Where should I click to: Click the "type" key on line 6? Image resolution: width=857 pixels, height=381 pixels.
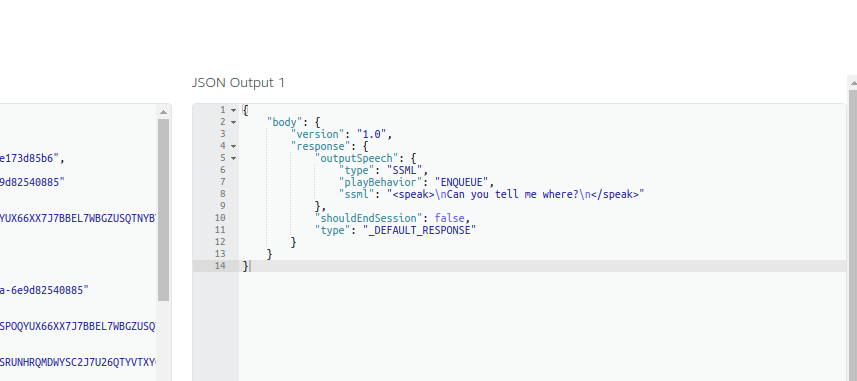[x=357, y=170]
